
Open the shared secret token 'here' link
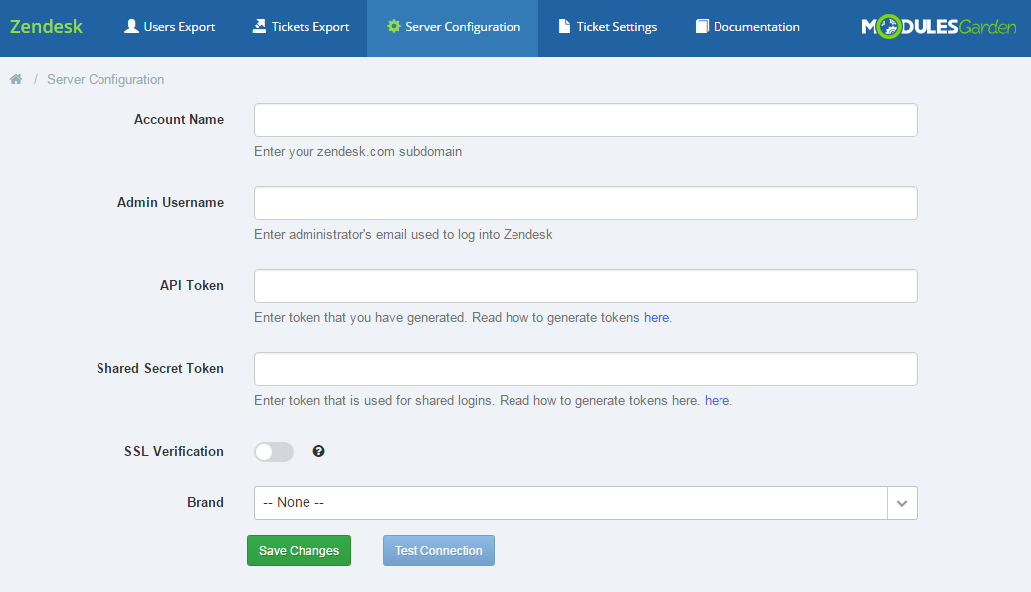click(717, 401)
